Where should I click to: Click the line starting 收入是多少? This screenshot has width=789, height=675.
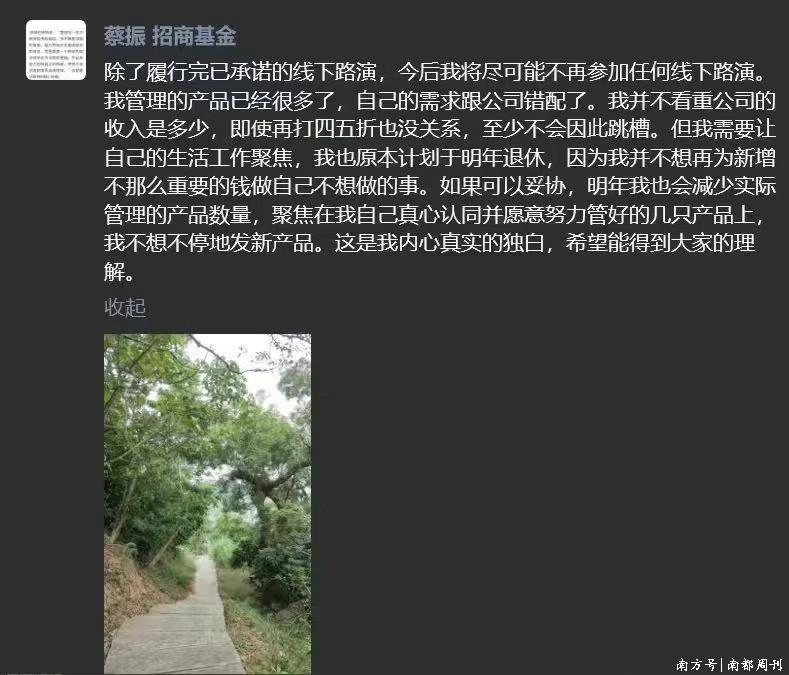click(440, 129)
